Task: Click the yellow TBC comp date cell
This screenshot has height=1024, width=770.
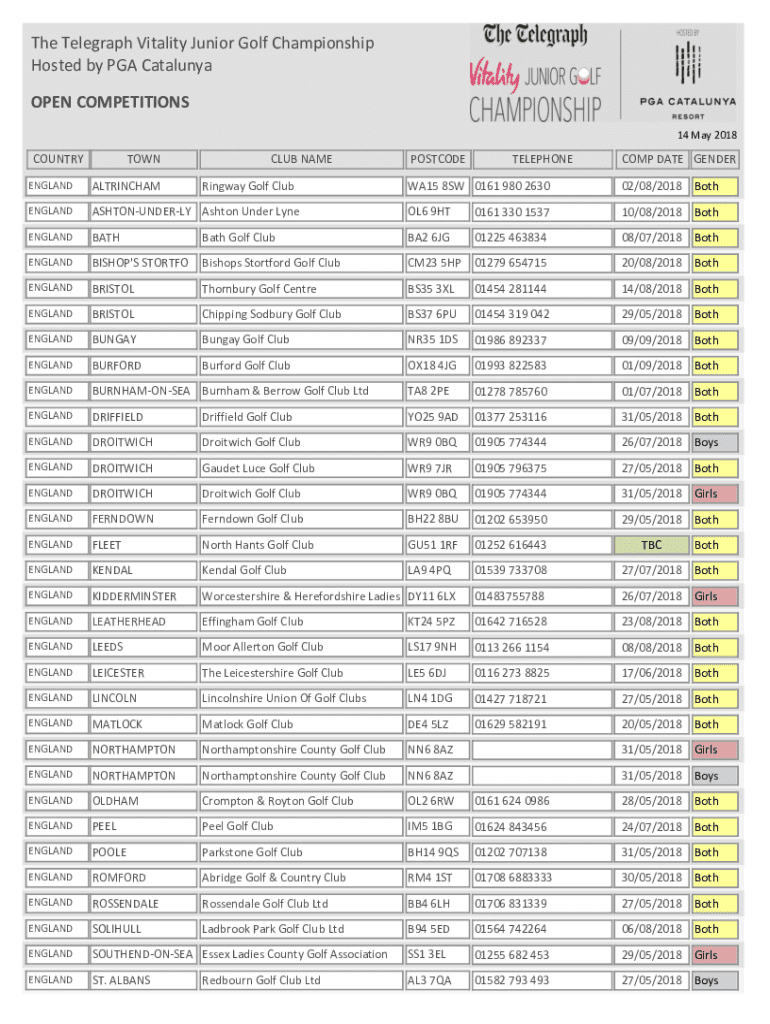Action: point(651,545)
